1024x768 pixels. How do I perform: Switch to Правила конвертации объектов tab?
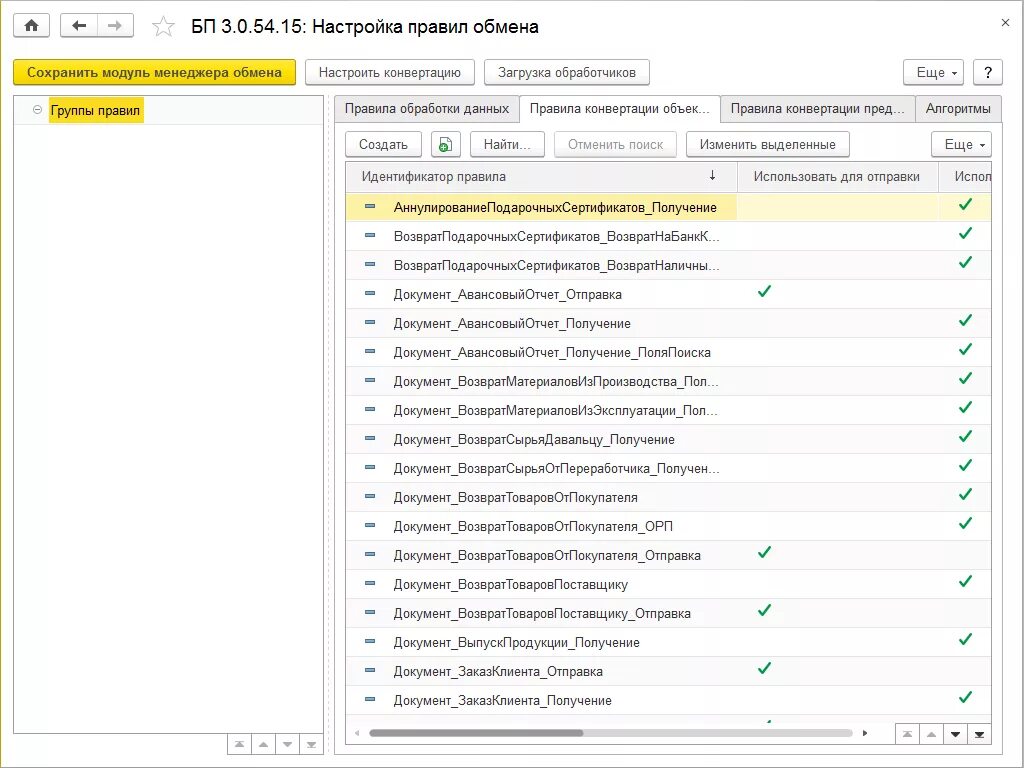pos(619,108)
